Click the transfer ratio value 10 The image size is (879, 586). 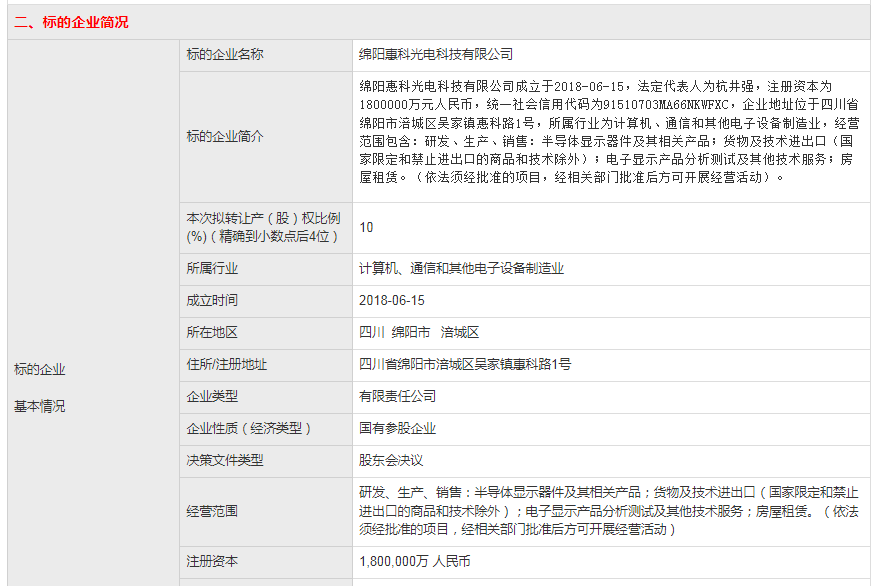click(366, 227)
